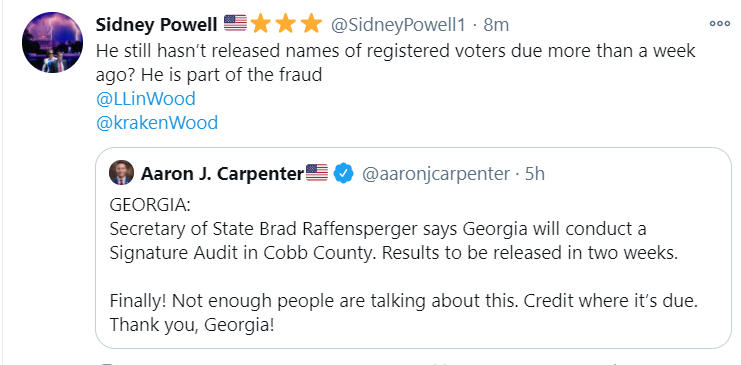
Task: Click the middle gold star in Sidney Powell's name
Action: 286,23
